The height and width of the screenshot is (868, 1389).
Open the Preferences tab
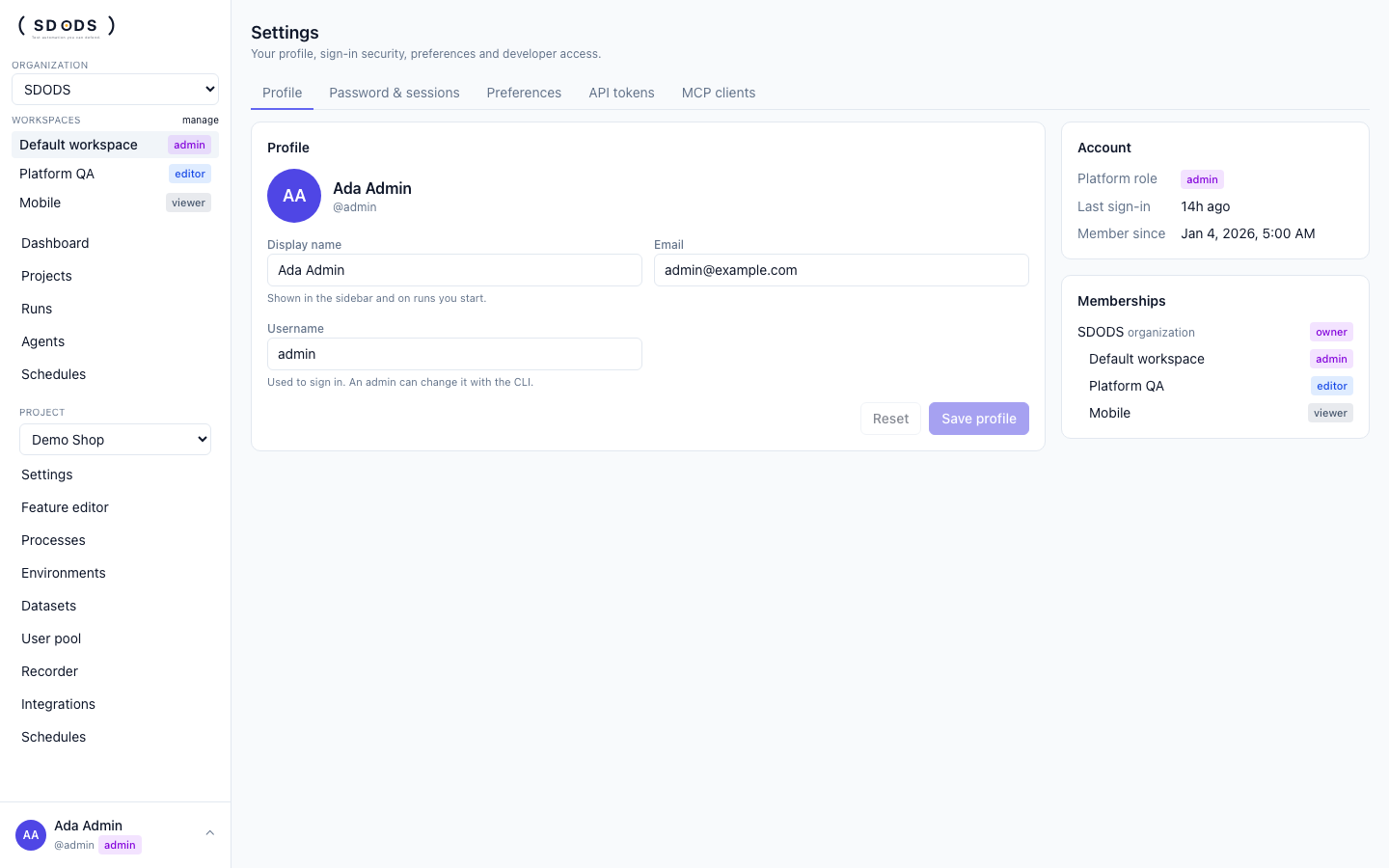point(524,93)
